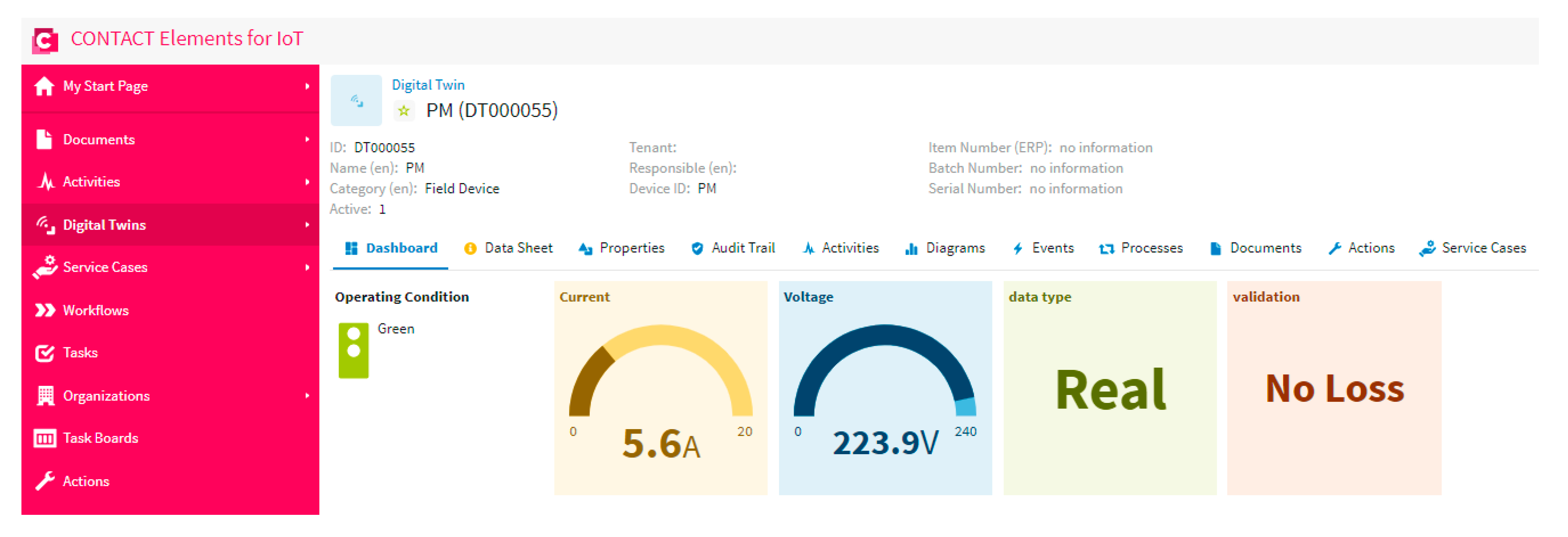The image size is (1568, 537).
Task: Expand the My Start Page submenu arrow
Action: [307, 86]
